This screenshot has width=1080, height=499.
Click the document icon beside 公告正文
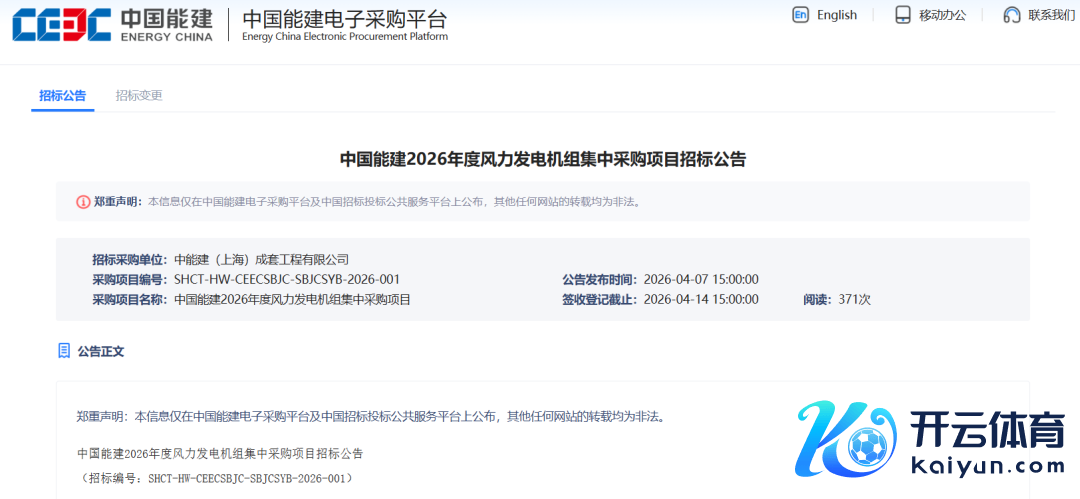64,351
